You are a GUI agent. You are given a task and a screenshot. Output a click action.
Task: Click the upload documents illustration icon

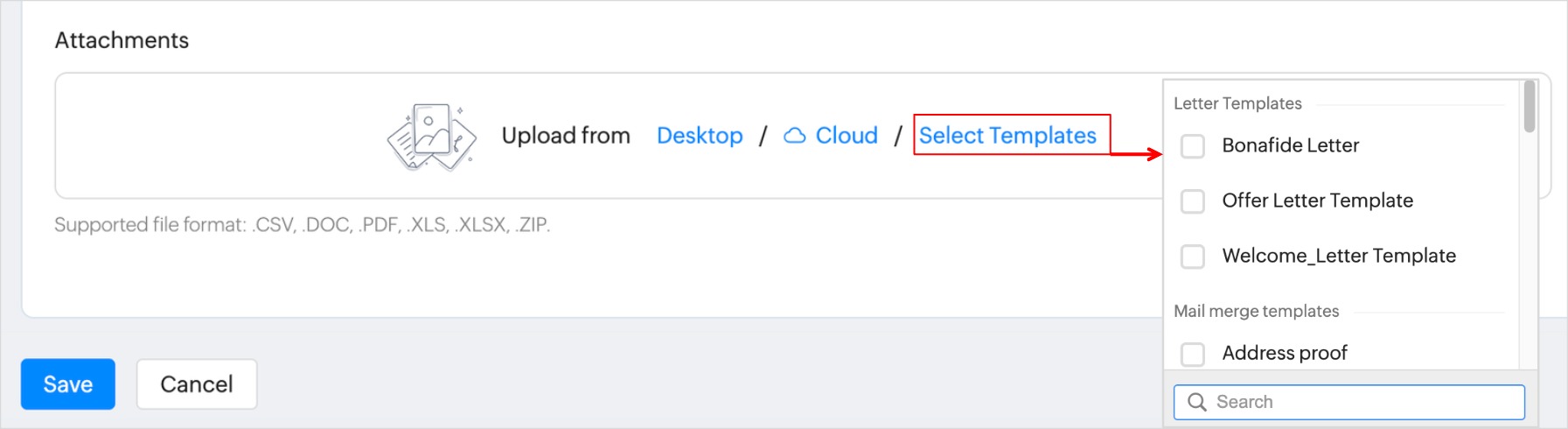tap(431, 137)
